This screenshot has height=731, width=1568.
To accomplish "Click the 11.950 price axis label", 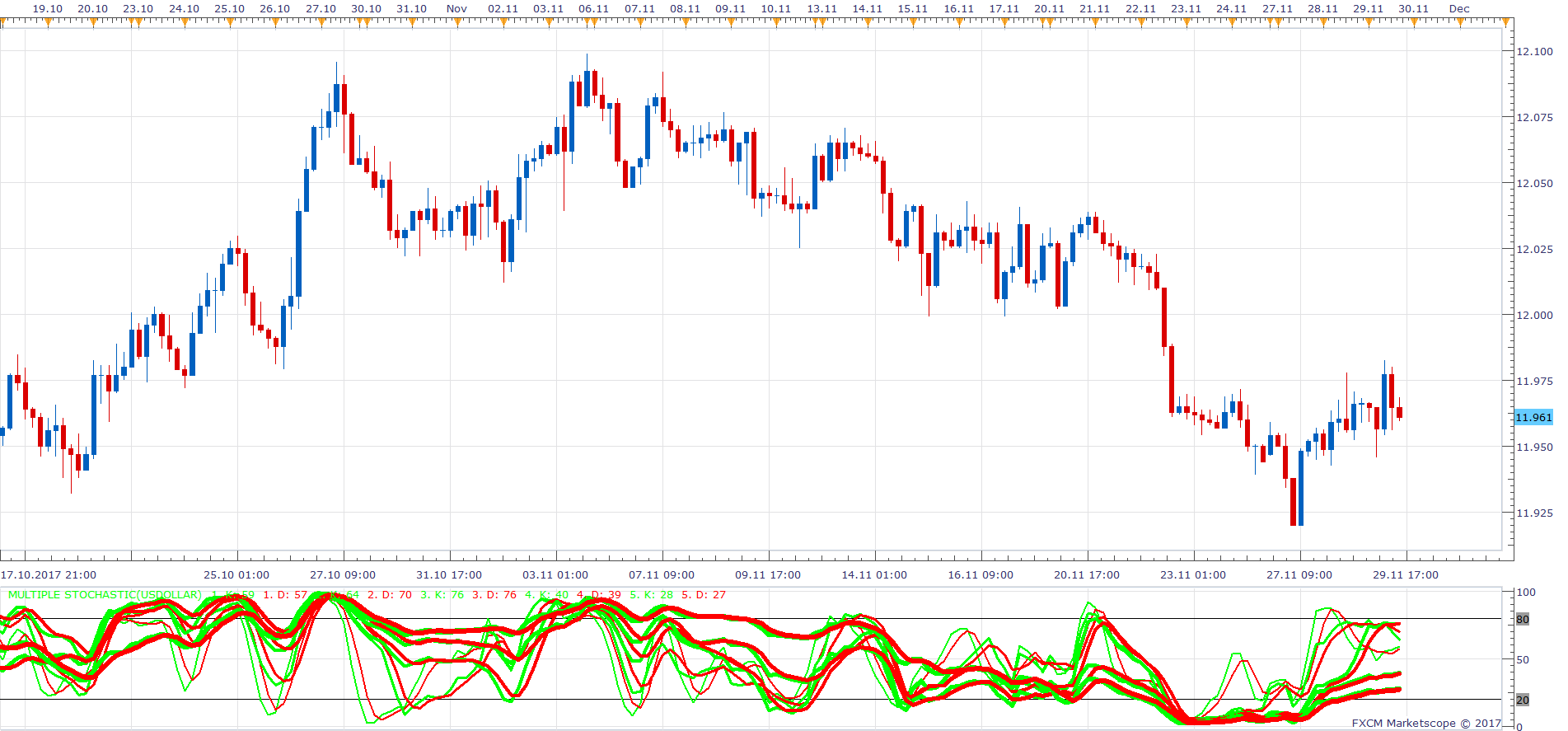I will point(1534,447).
